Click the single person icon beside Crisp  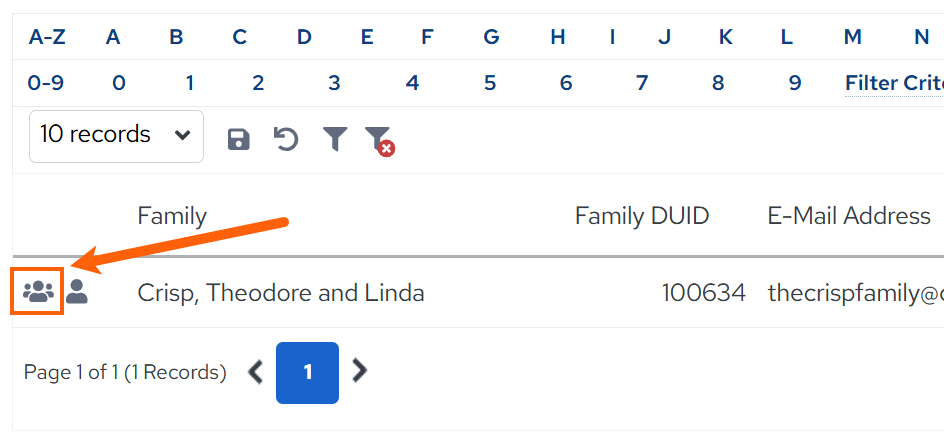click(76, 292)
